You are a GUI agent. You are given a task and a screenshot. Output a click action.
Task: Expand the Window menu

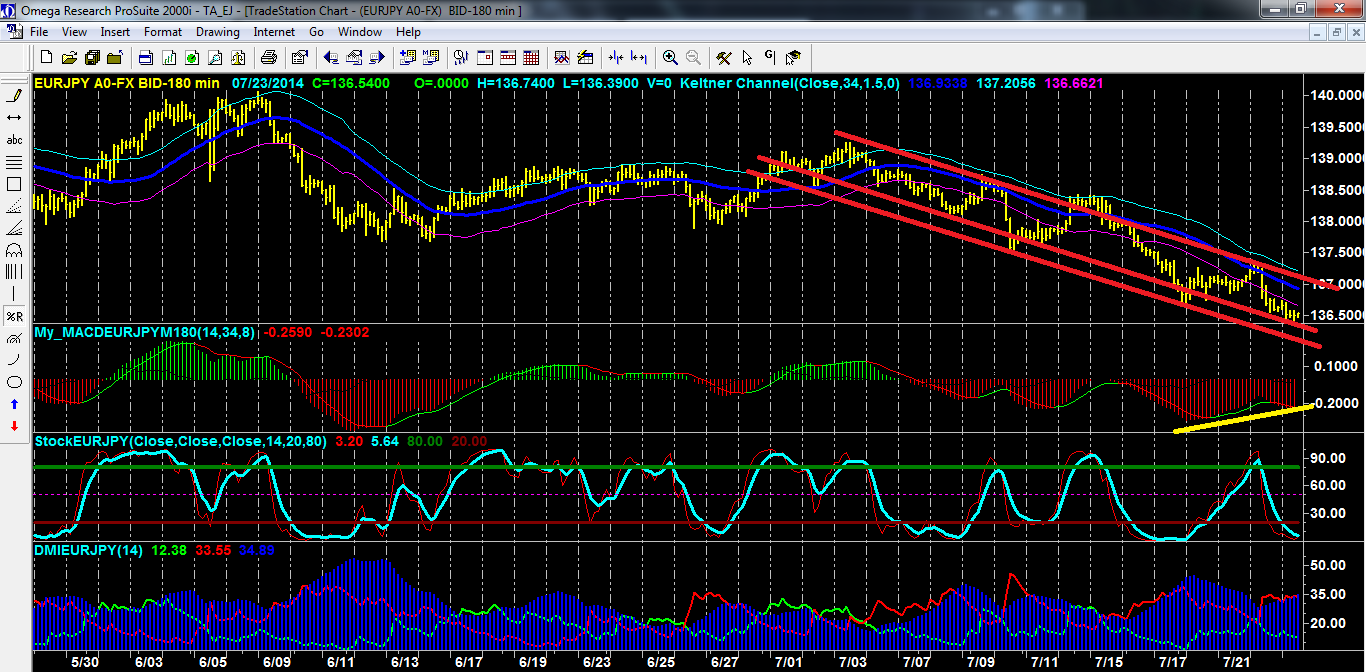[359, 32]
